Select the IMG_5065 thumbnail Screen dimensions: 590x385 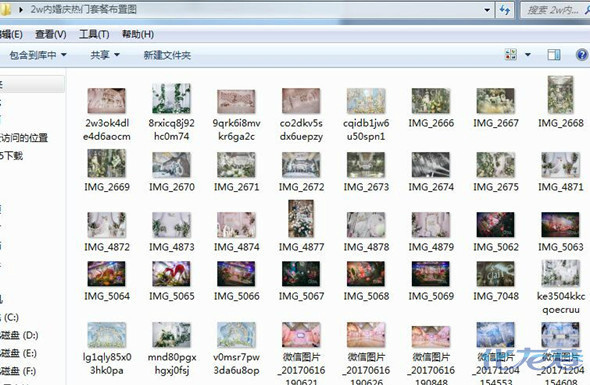tap(171, 274)
